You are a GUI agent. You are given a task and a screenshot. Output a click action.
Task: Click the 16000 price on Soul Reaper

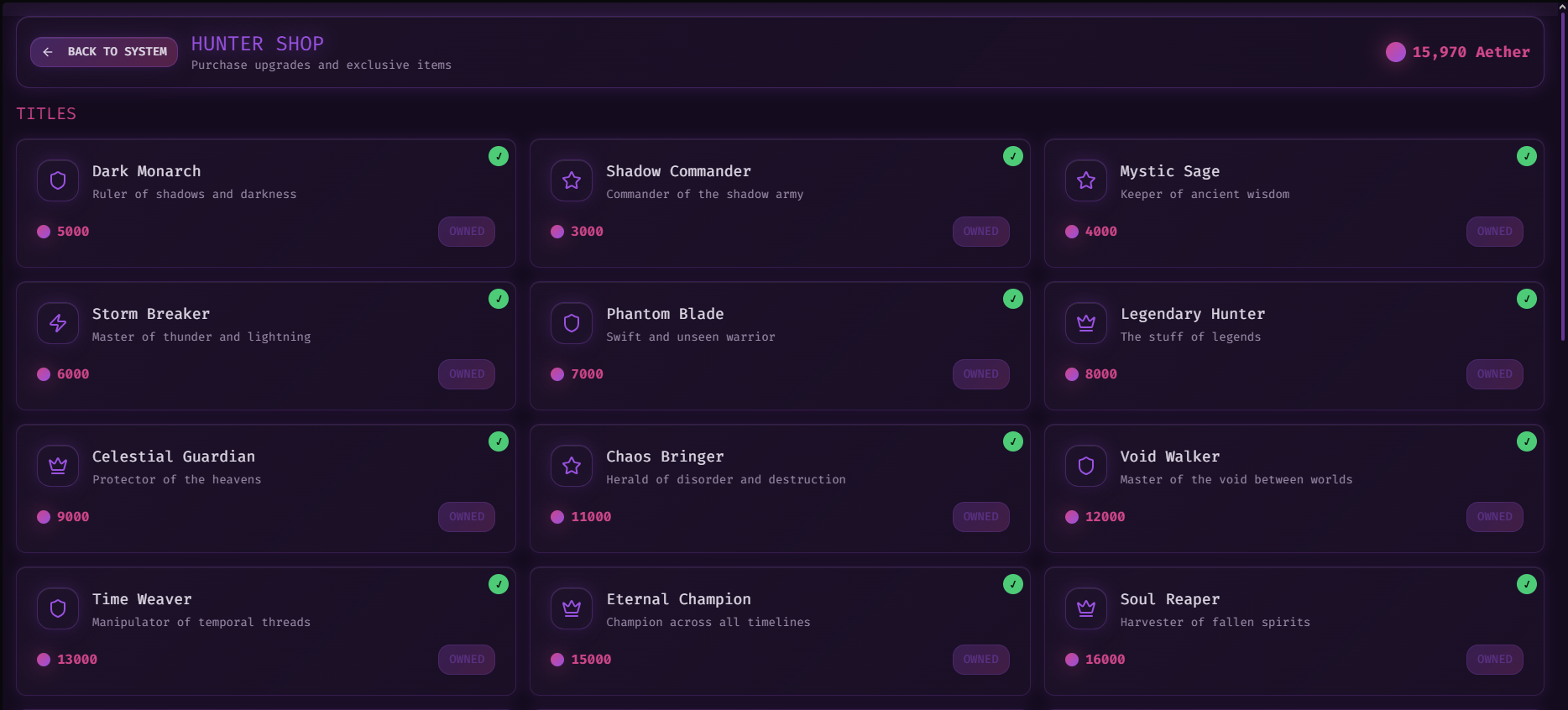[1105, 660]
